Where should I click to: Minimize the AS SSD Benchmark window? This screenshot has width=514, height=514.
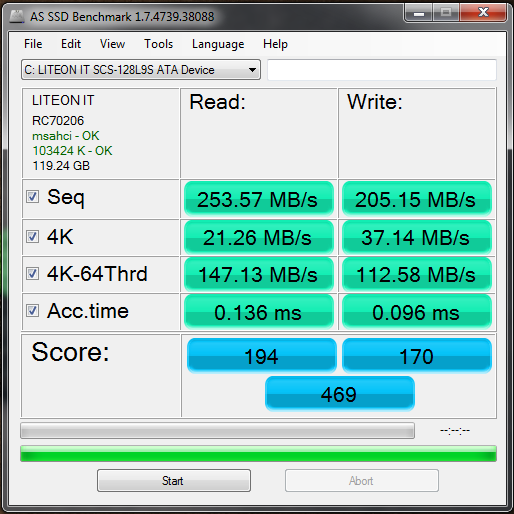419,13
